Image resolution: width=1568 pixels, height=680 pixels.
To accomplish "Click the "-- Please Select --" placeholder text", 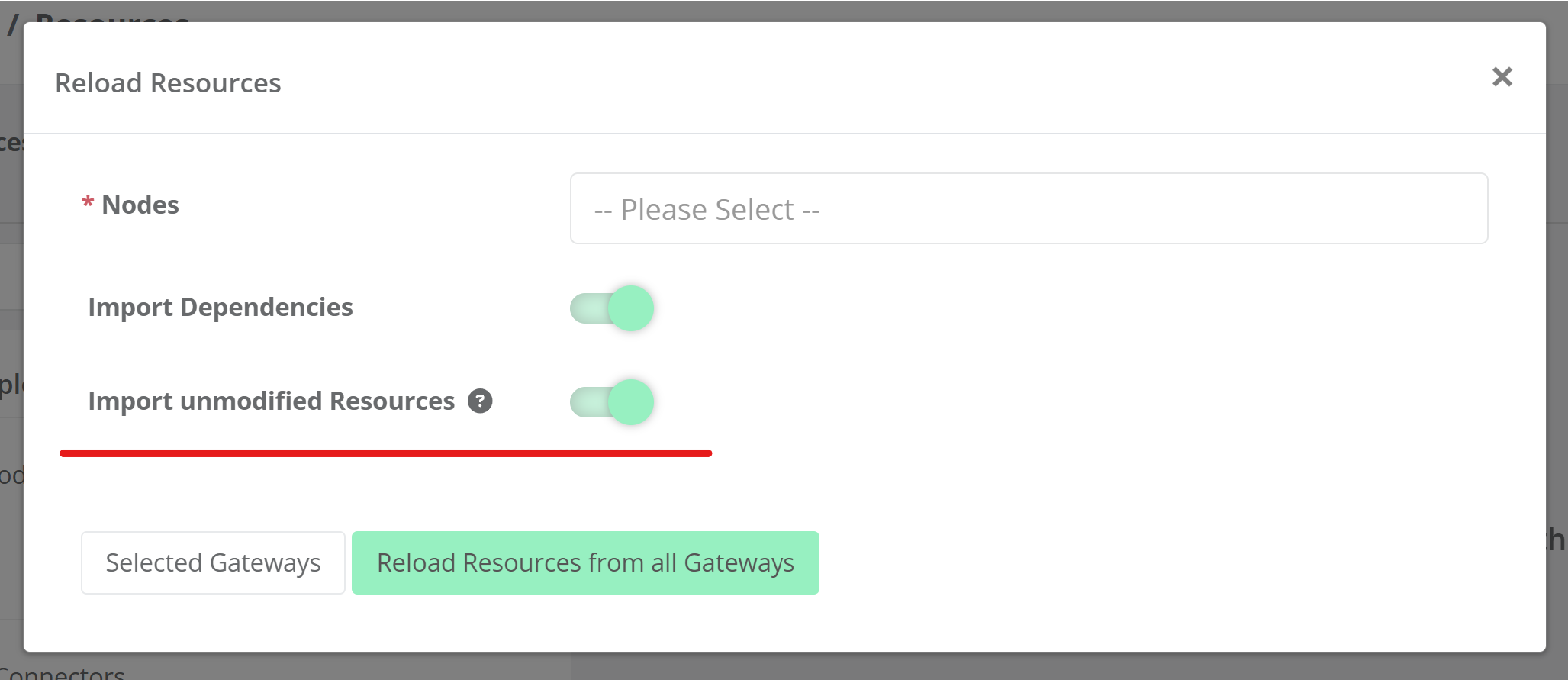I will [707, 210].
